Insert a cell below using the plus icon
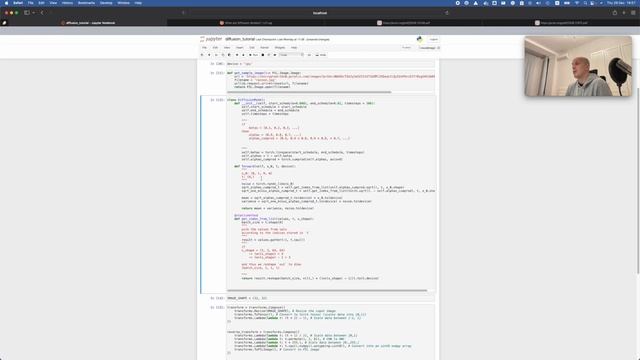The image size is (640, 360). pyautogui.click(x=209, y=55)
